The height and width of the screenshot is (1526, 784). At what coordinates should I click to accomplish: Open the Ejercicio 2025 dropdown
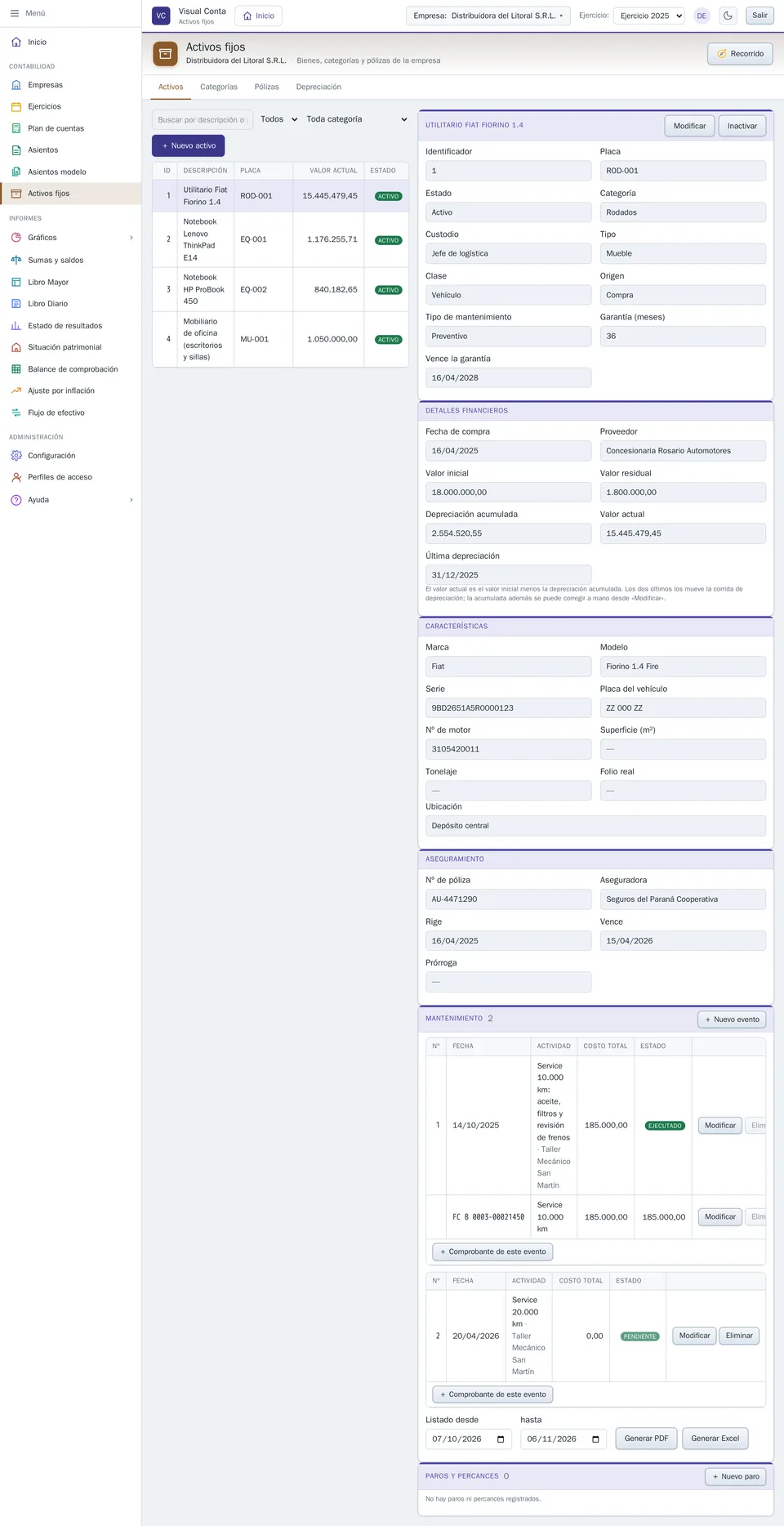tap(650, 16)
